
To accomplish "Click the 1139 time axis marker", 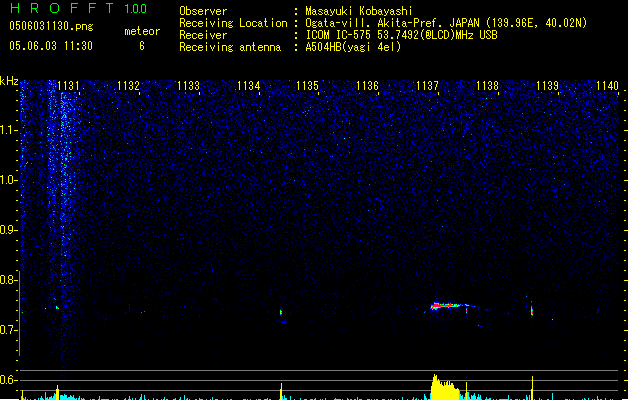I will click(547, 86).
